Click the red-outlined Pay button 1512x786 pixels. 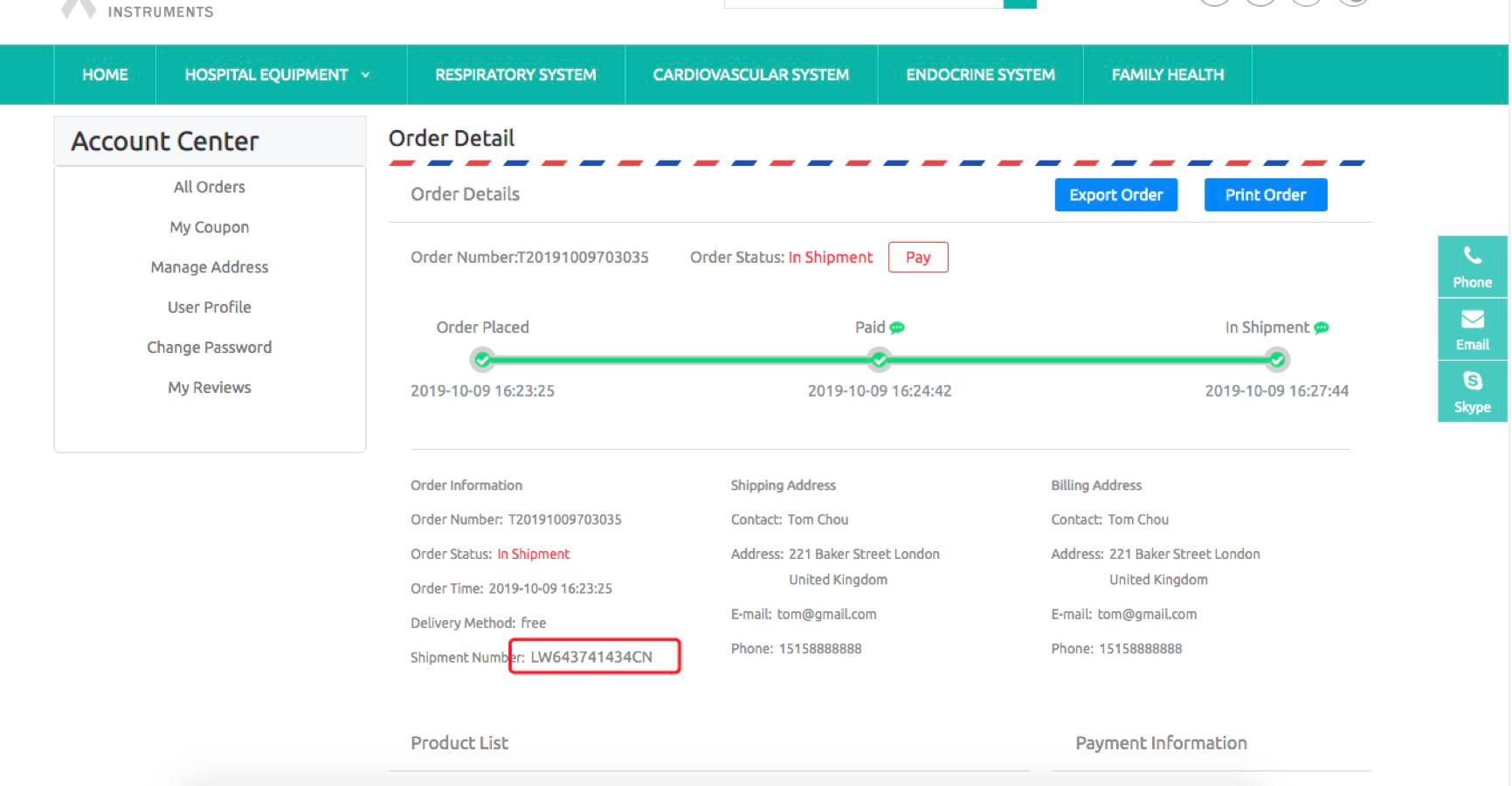pos(917,257)
